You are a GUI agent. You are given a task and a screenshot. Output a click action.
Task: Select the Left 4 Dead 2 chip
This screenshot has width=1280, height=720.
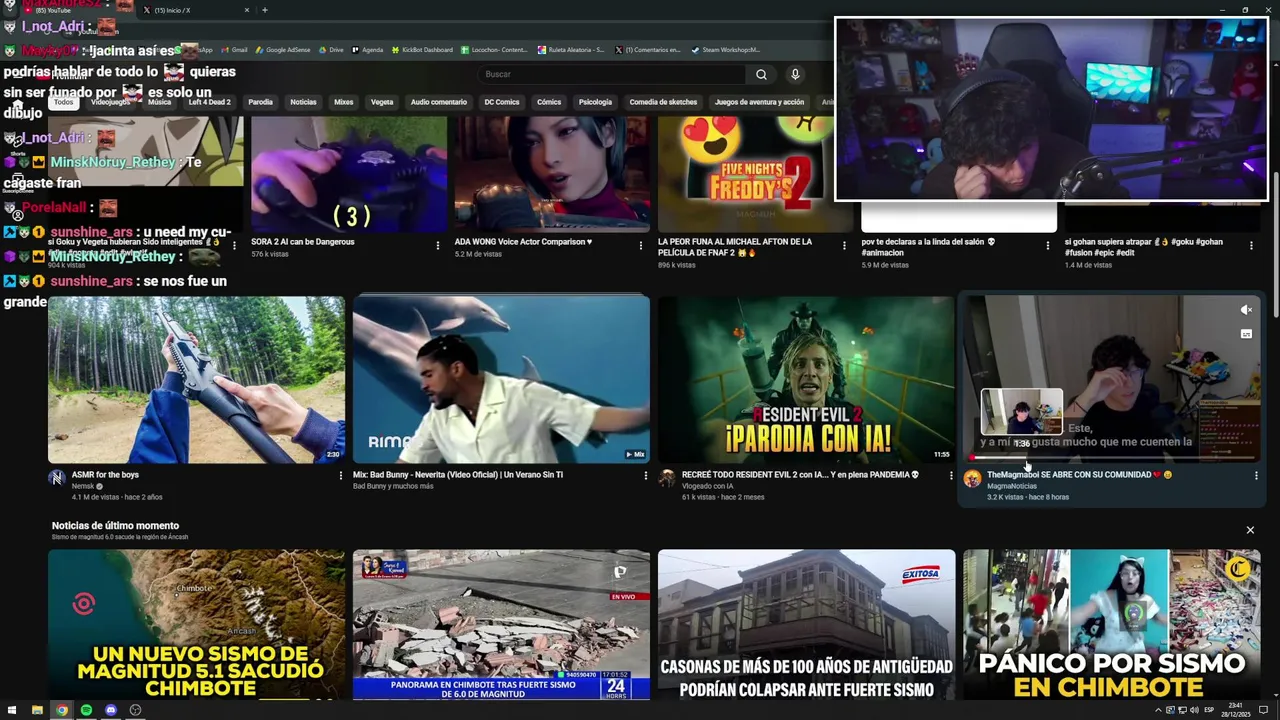tap(209, 102)
